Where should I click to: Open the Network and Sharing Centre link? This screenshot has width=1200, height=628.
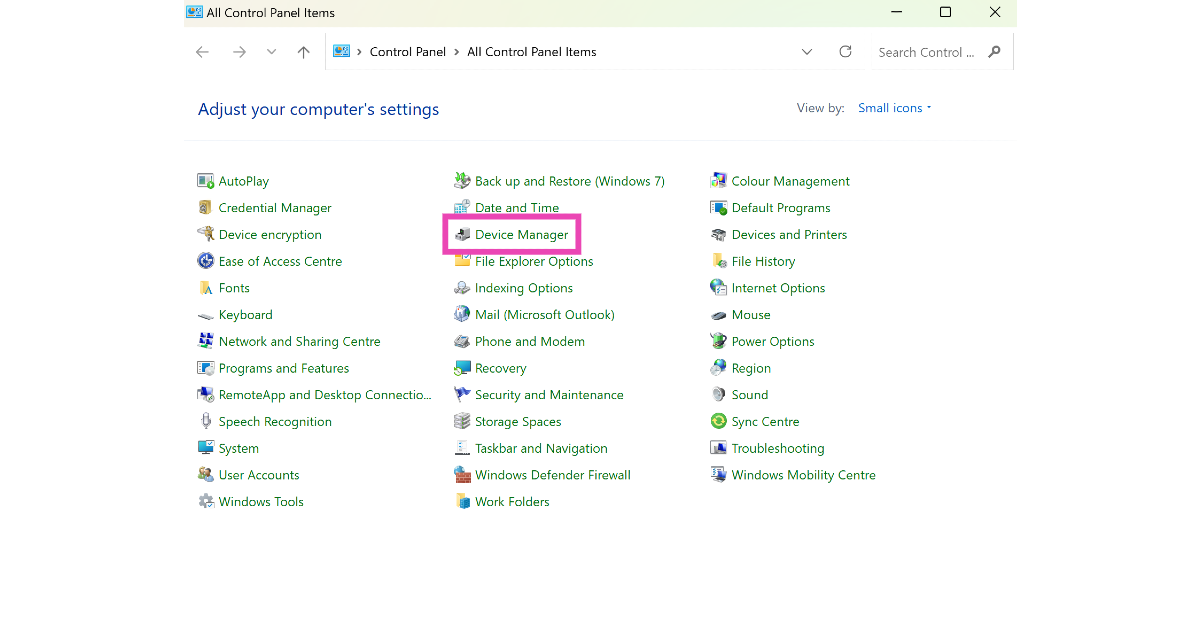pos(299,341)
